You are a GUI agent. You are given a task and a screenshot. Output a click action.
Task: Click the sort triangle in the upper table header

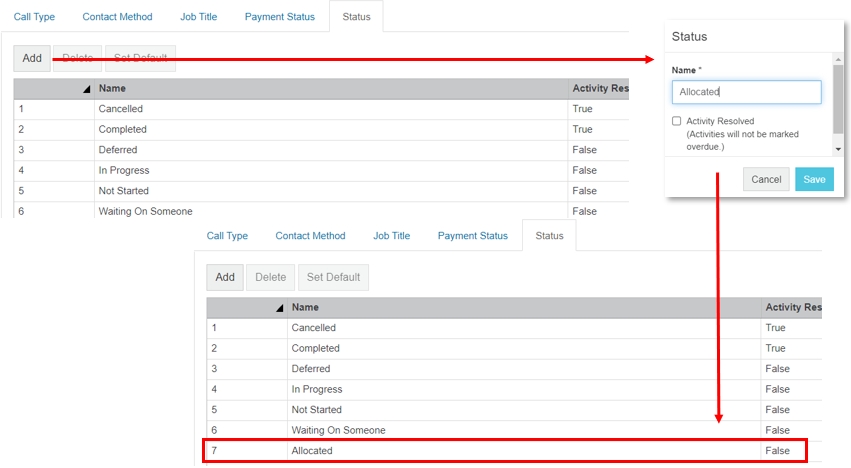point(87,89)
